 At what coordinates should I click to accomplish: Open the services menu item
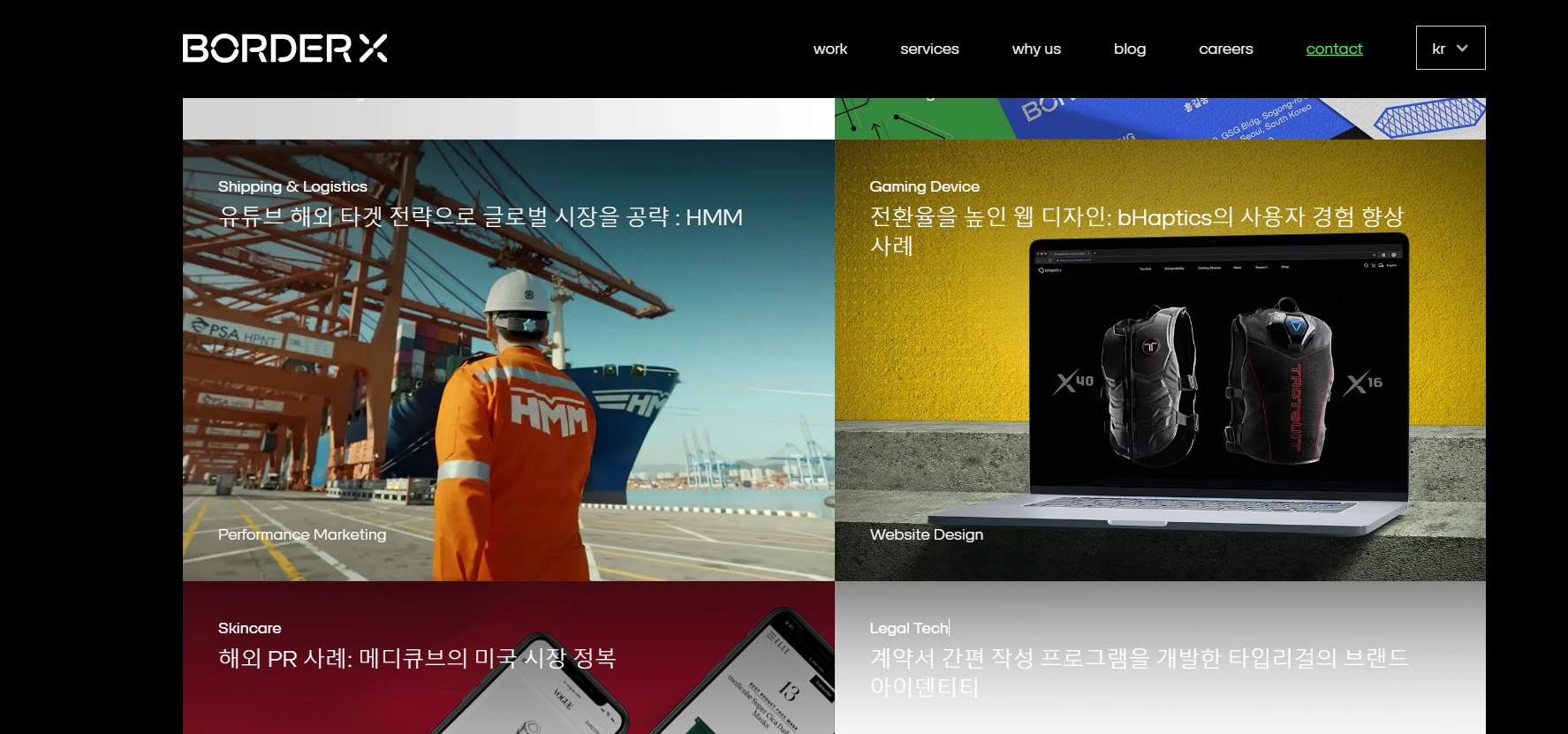929,49
